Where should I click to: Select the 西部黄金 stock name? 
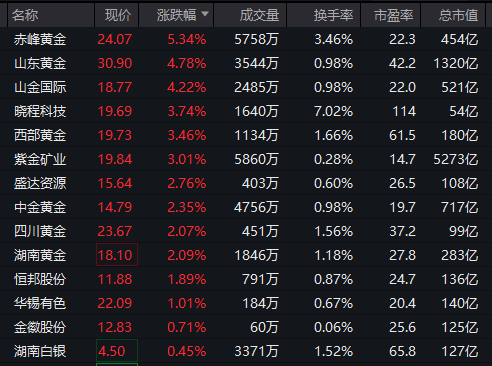coord(40,135)
